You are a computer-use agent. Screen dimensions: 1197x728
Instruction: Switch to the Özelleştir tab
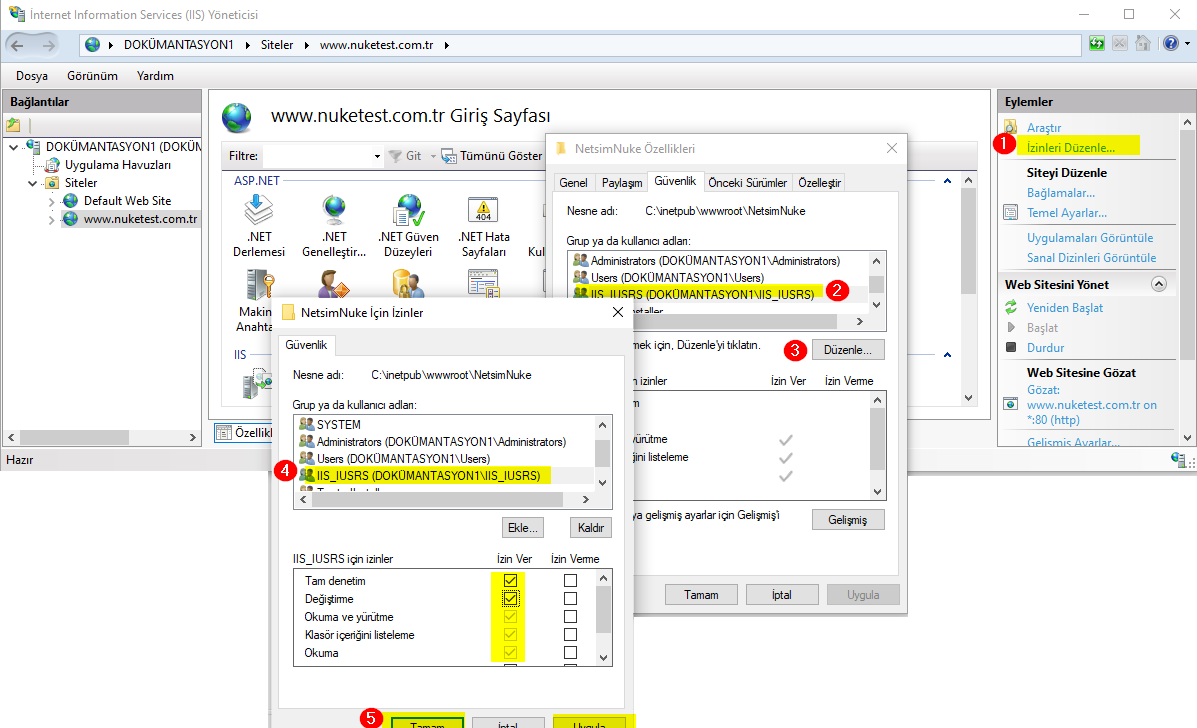(819, 182)
